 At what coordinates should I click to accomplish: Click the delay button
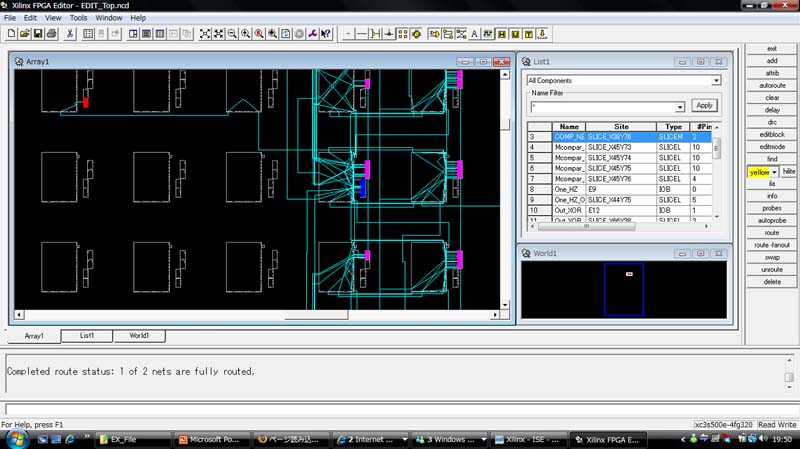772,110
